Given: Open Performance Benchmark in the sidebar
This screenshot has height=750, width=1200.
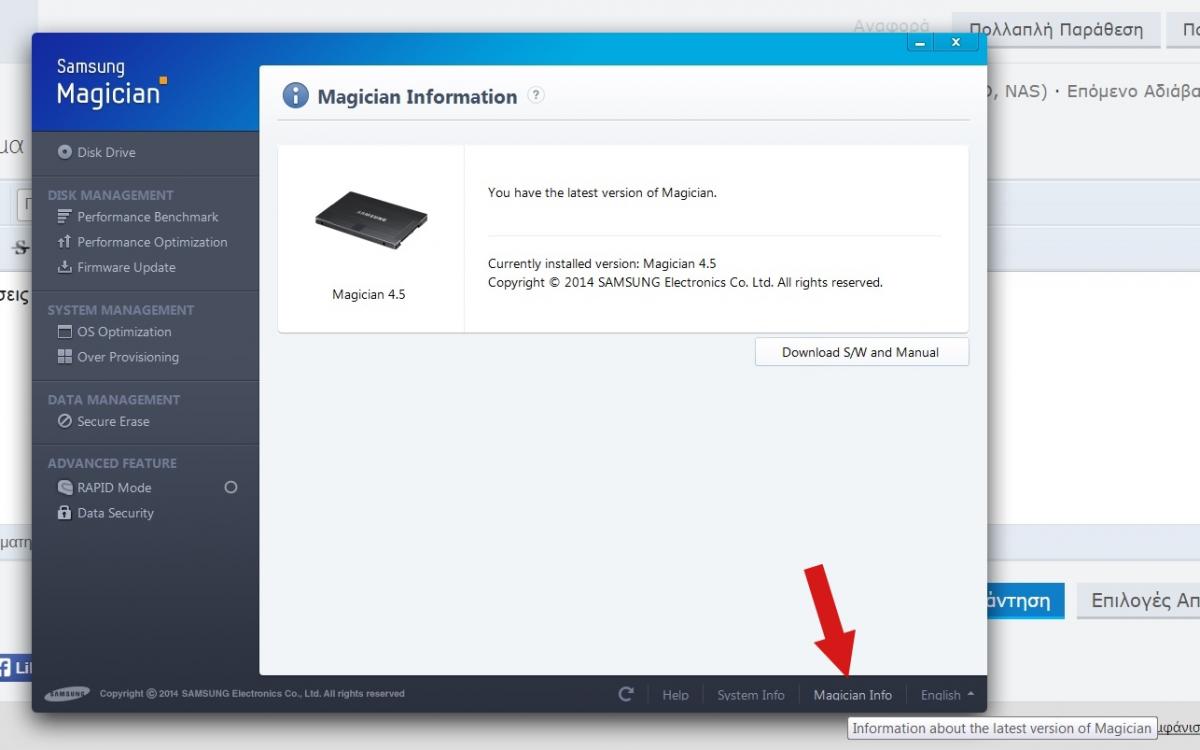Looking at the screenshot, I should tap(138, 217).
